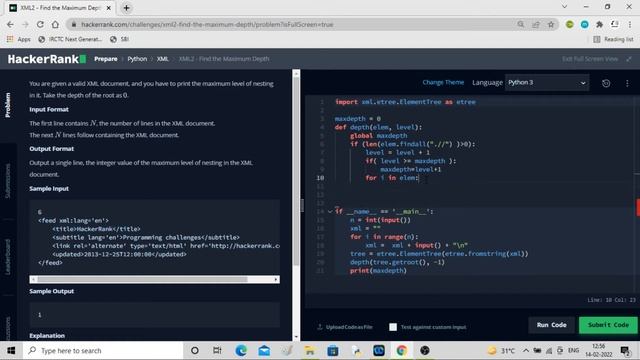Screen dimensions: 640x360
Task: Go back in browser history
Action: (x=10, y=24)
